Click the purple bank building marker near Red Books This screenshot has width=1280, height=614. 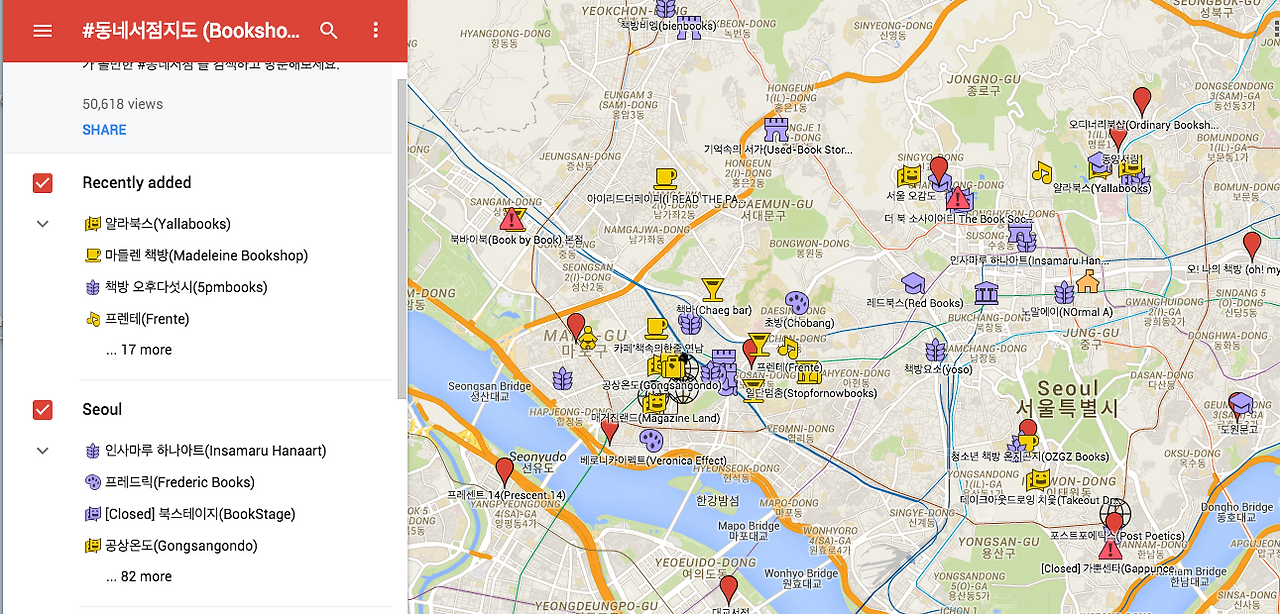coord(986,293)
